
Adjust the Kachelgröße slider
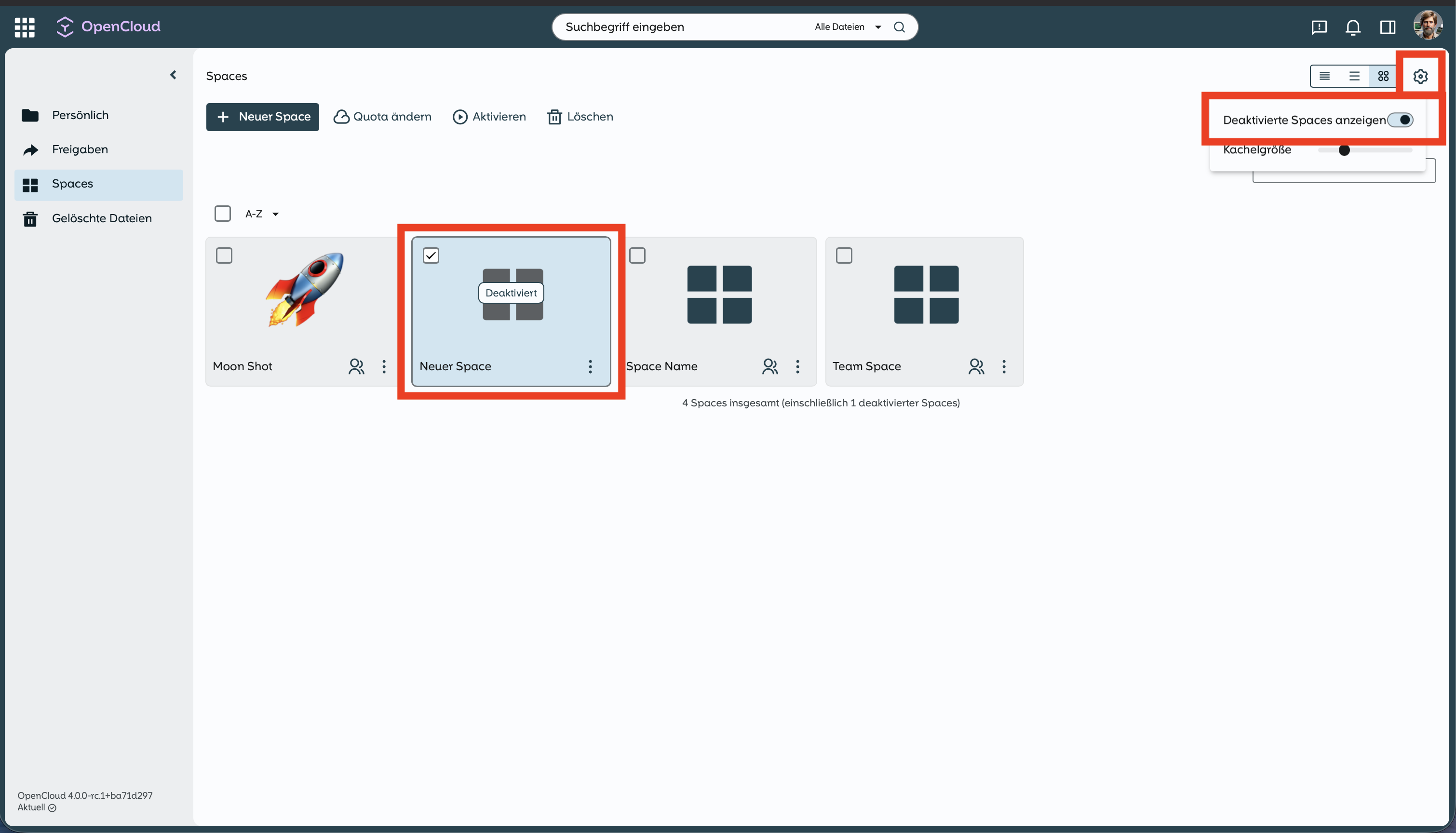[1344, 150]
